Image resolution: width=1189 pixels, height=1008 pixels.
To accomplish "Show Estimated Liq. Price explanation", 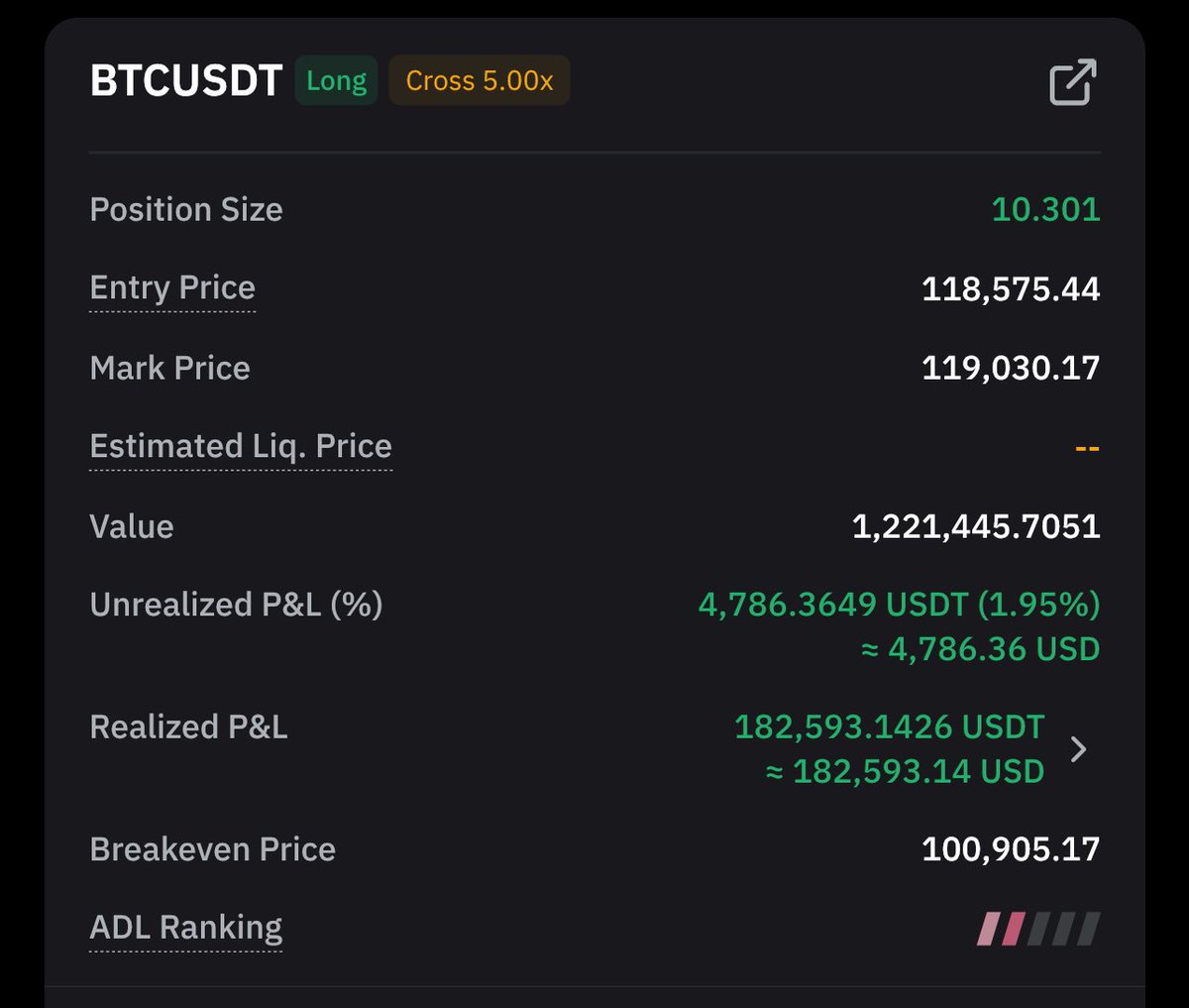I will tap(241, 446).
